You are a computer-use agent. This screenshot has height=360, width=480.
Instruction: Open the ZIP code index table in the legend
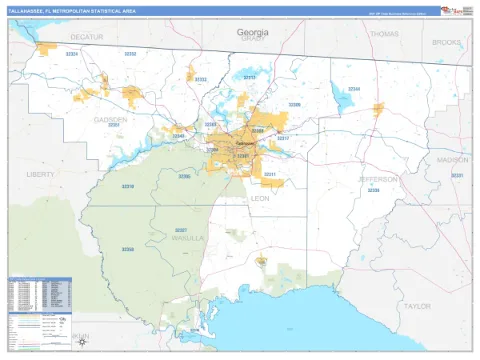click(40, 294)
